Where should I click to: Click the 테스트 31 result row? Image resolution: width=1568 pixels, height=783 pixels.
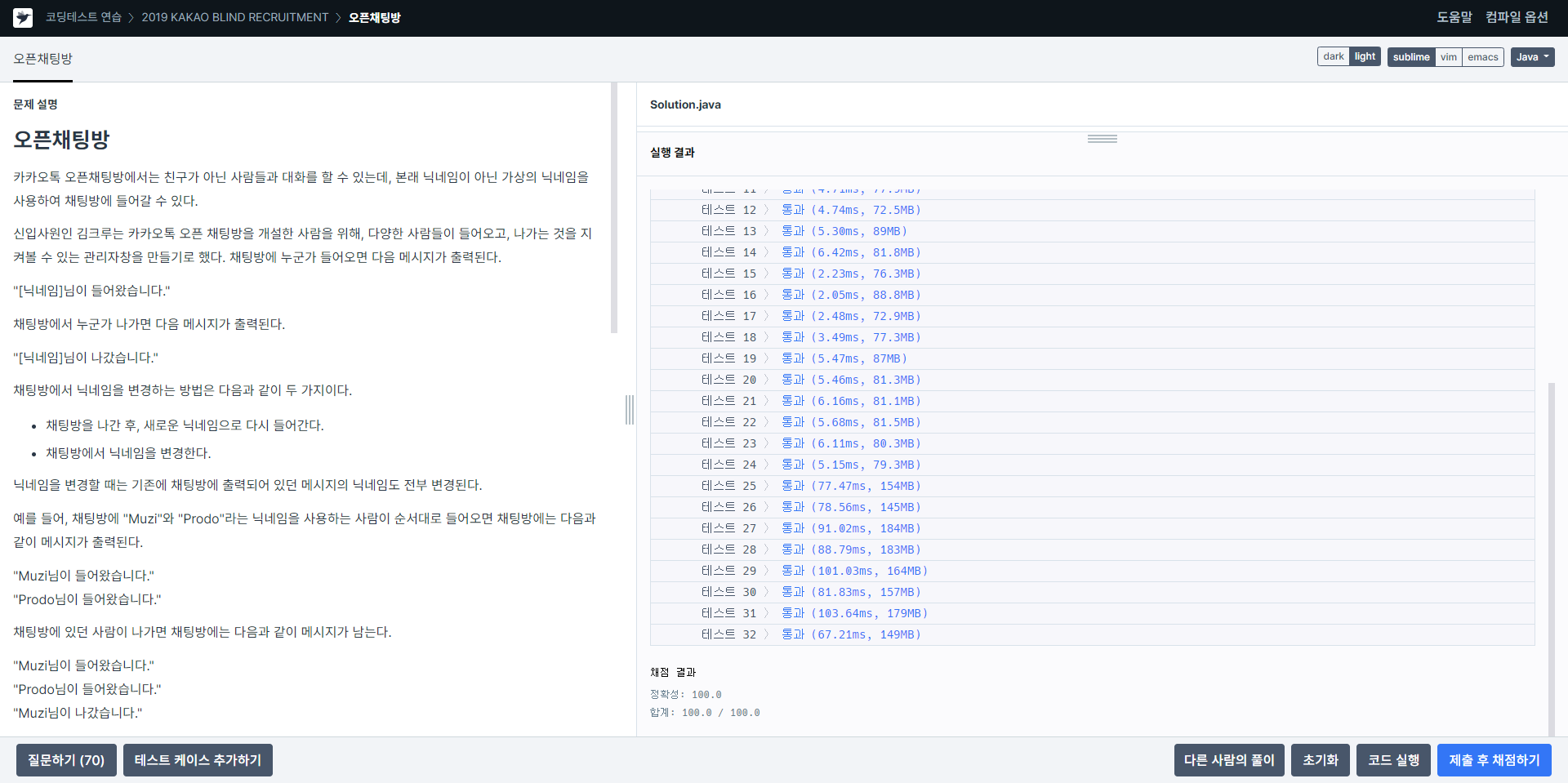1093,613
